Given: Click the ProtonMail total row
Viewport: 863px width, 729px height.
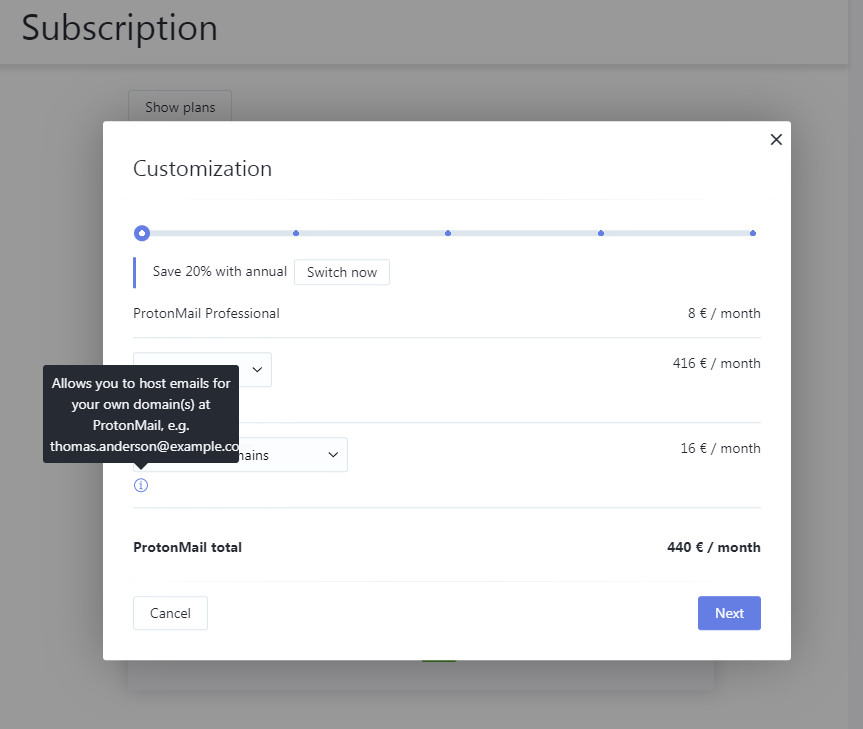Looking at the screenshot, I should coord(186,547).
